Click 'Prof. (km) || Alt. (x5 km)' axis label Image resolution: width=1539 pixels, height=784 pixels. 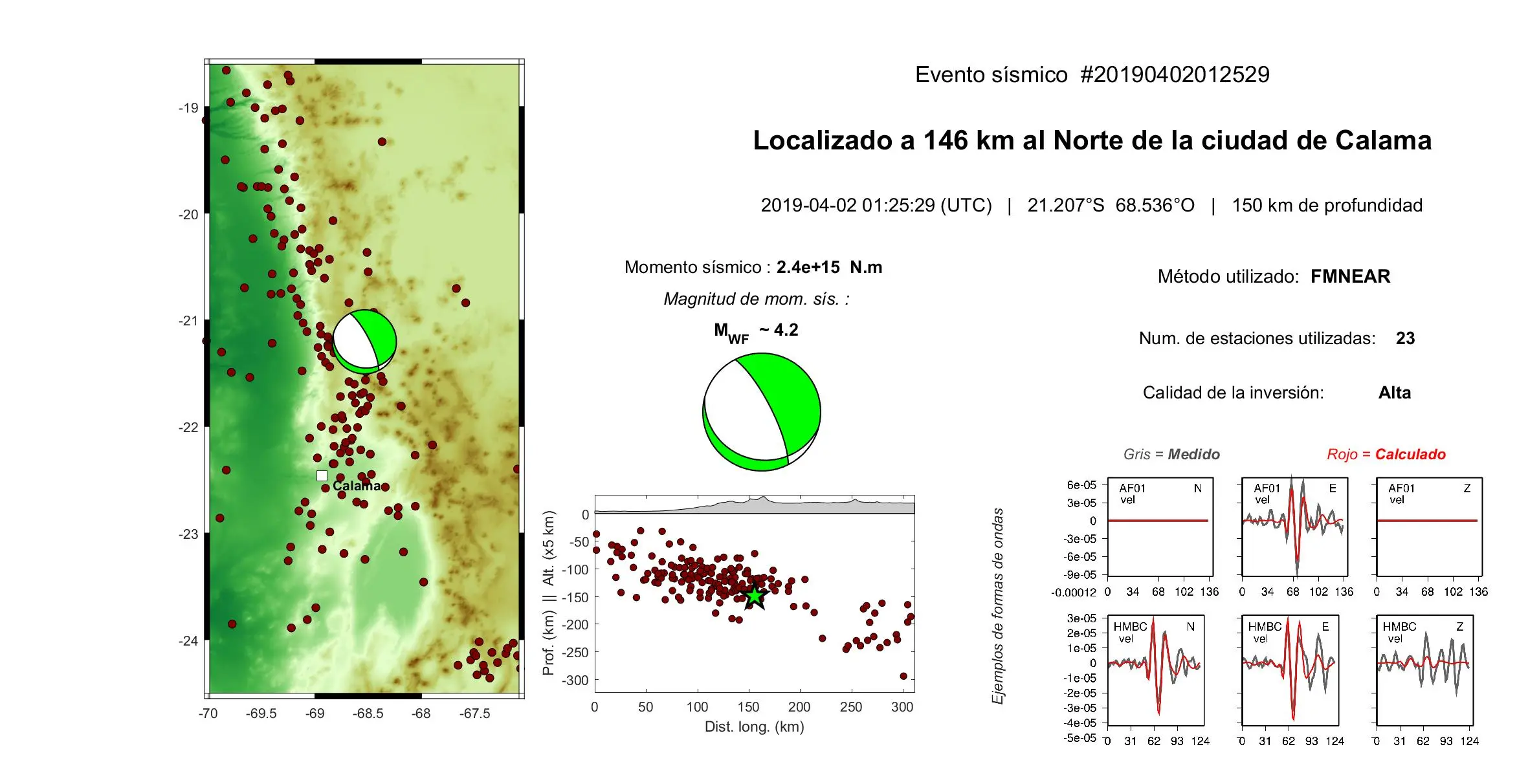[x=549, y=593]
